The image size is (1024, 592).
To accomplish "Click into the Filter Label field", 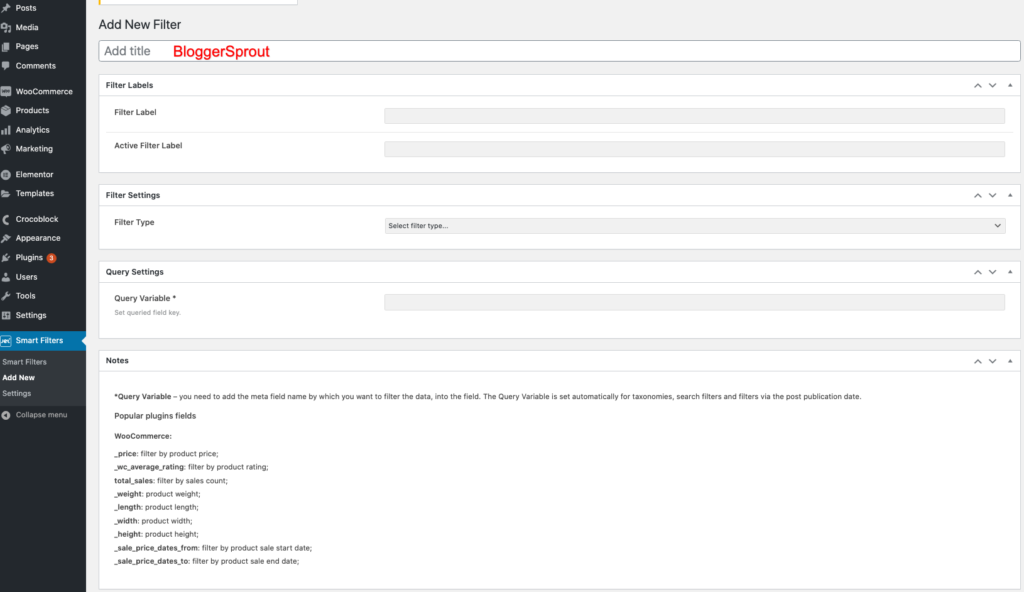I will tap(694, 116).
